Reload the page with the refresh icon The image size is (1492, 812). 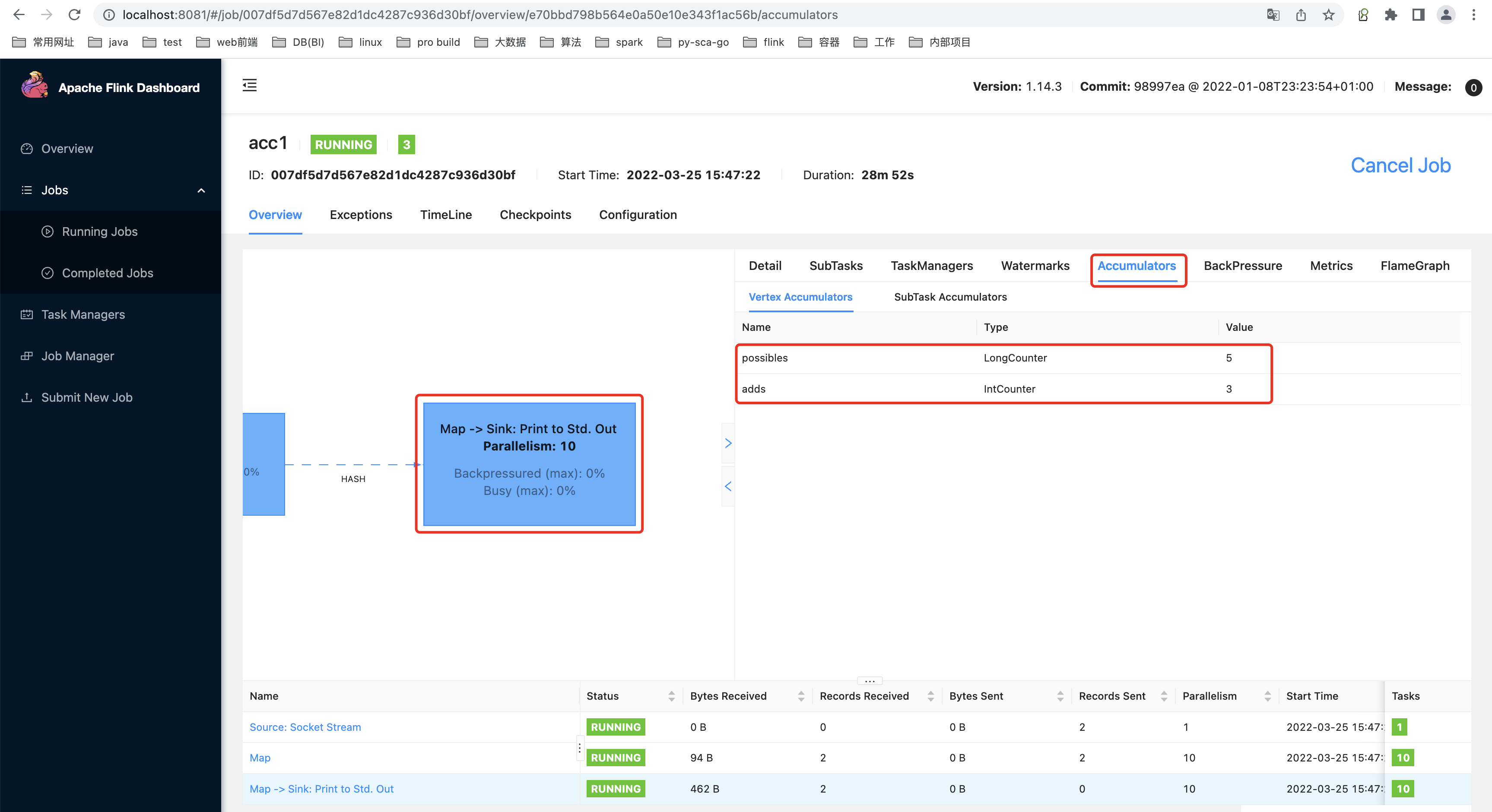coord(74,15)
